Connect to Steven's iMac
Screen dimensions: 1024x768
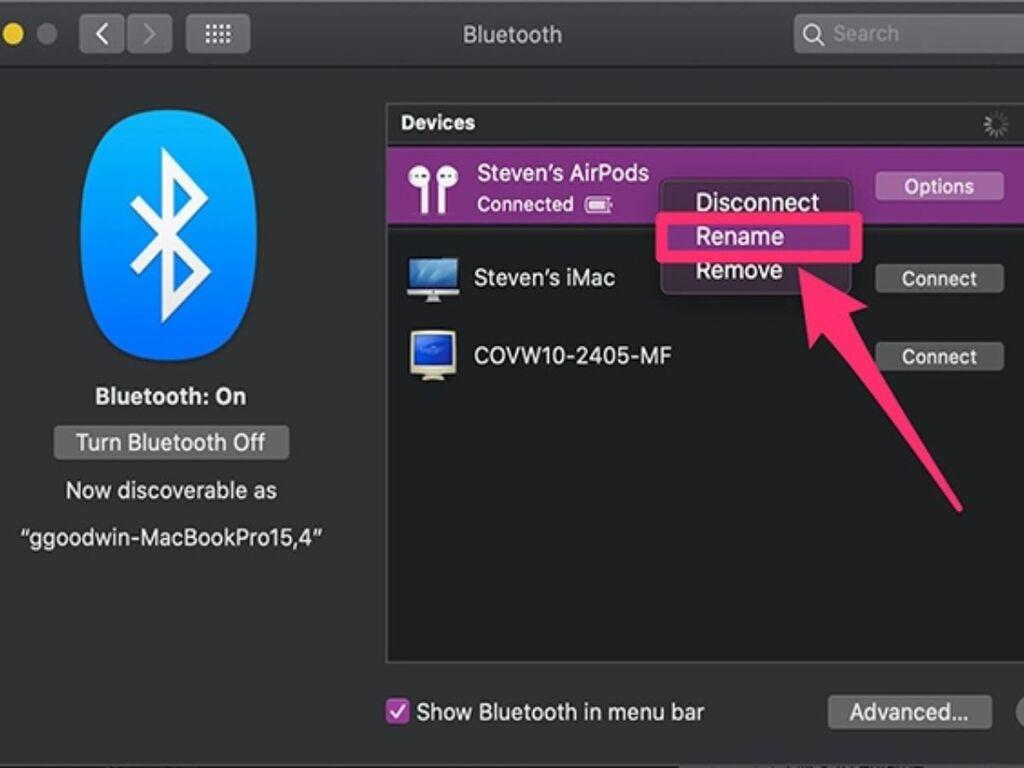tap(938, 278)
